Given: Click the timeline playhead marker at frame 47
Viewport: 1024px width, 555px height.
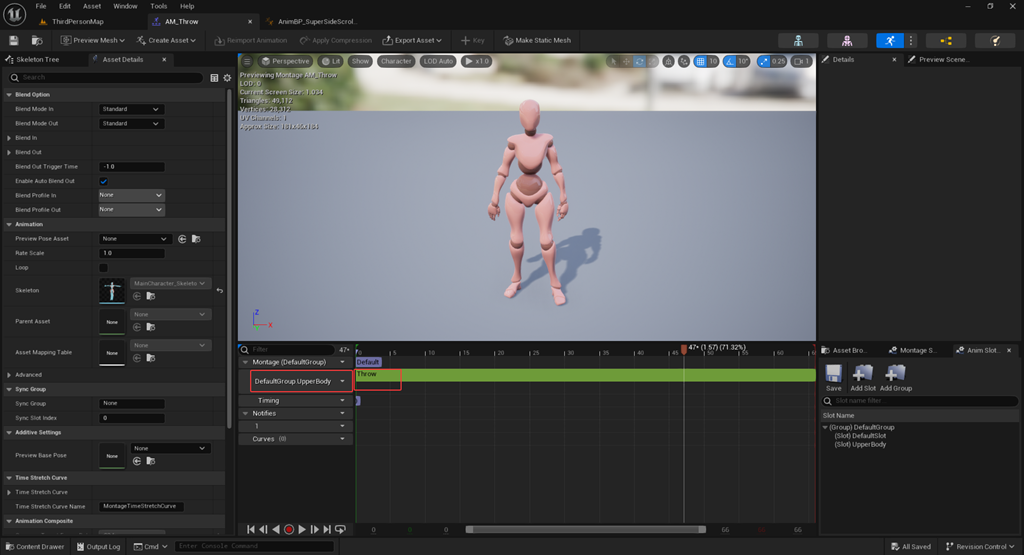Looking at the screenshot, I should pyautogui.click(x=684, y=350).
